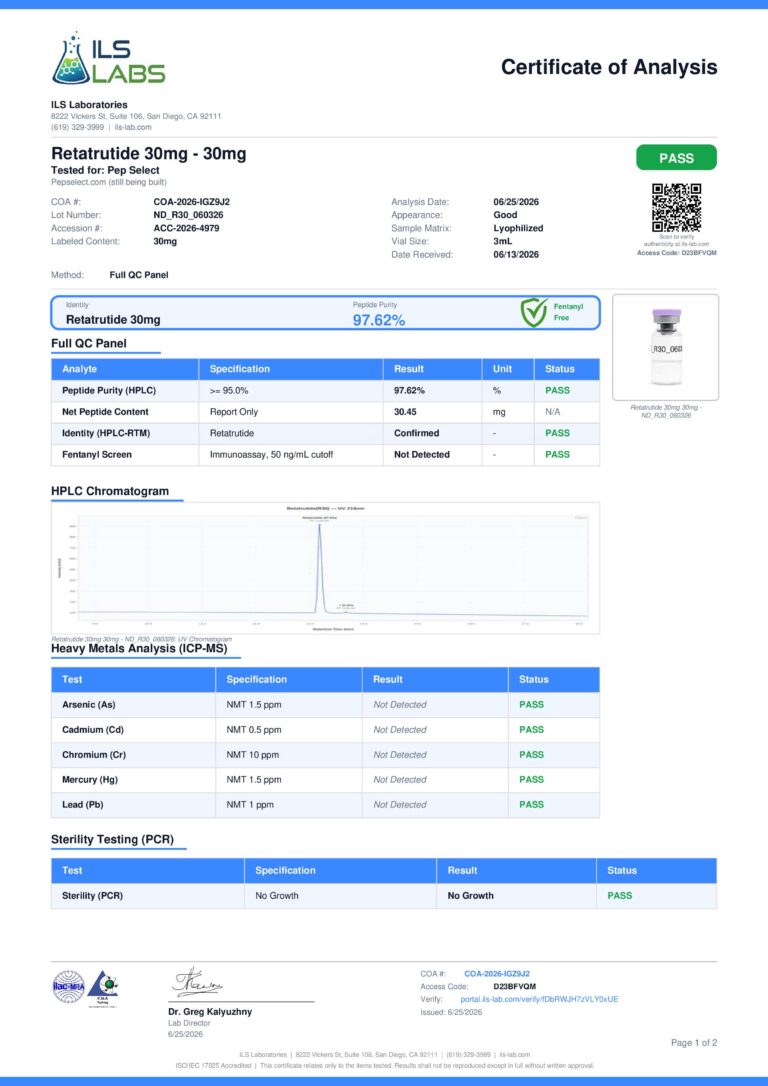
Task: Click the Analyte column header
Action: pos(80,369)
